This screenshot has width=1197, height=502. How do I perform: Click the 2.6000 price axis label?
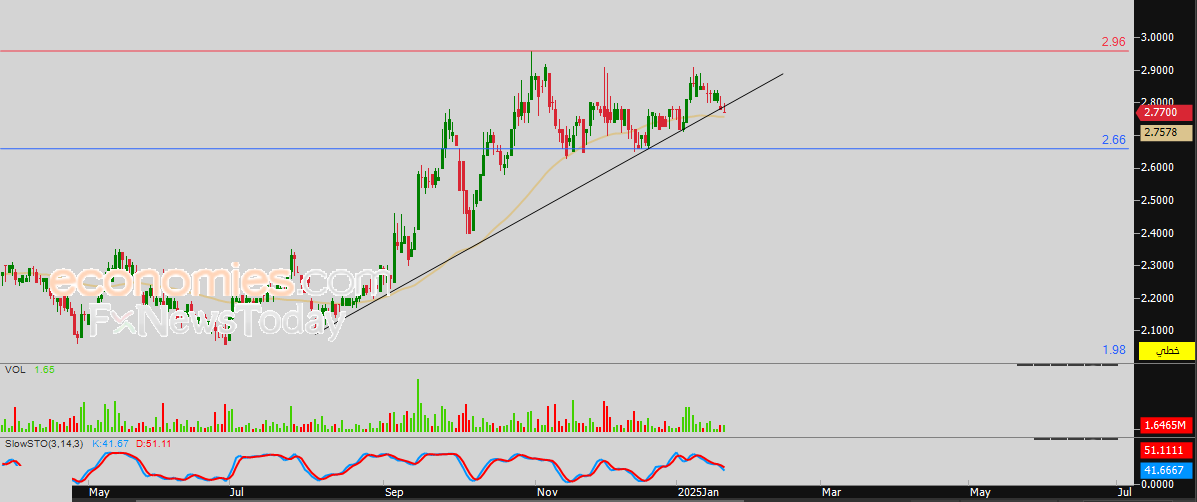pyautogui.click(x=1157, y=167)
